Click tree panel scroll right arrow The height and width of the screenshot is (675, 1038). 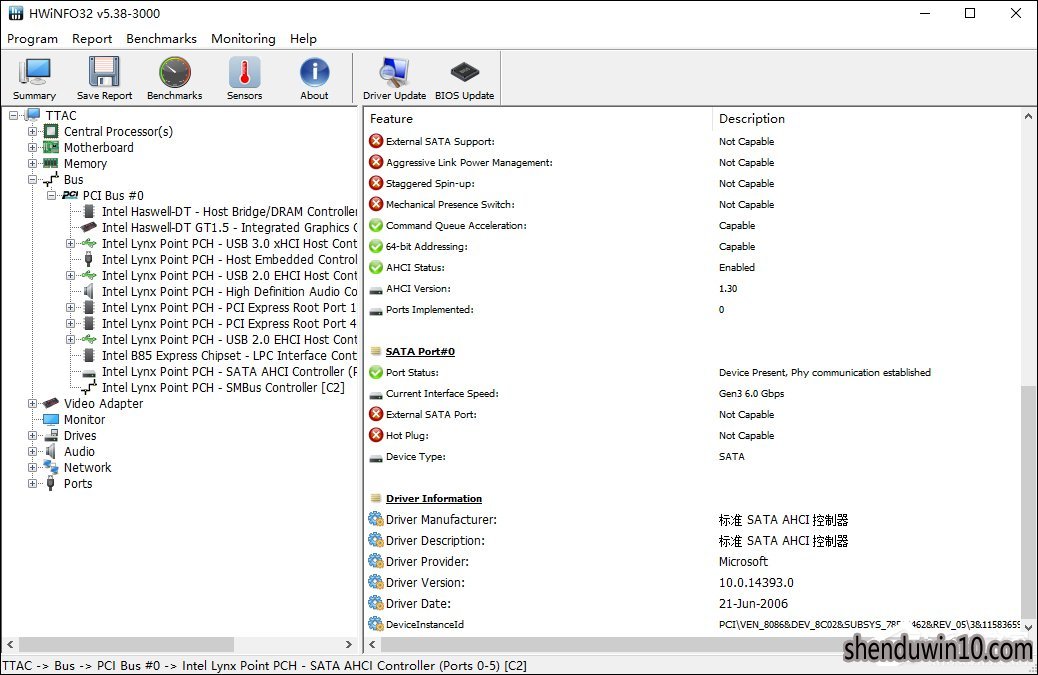click(349, 644)
